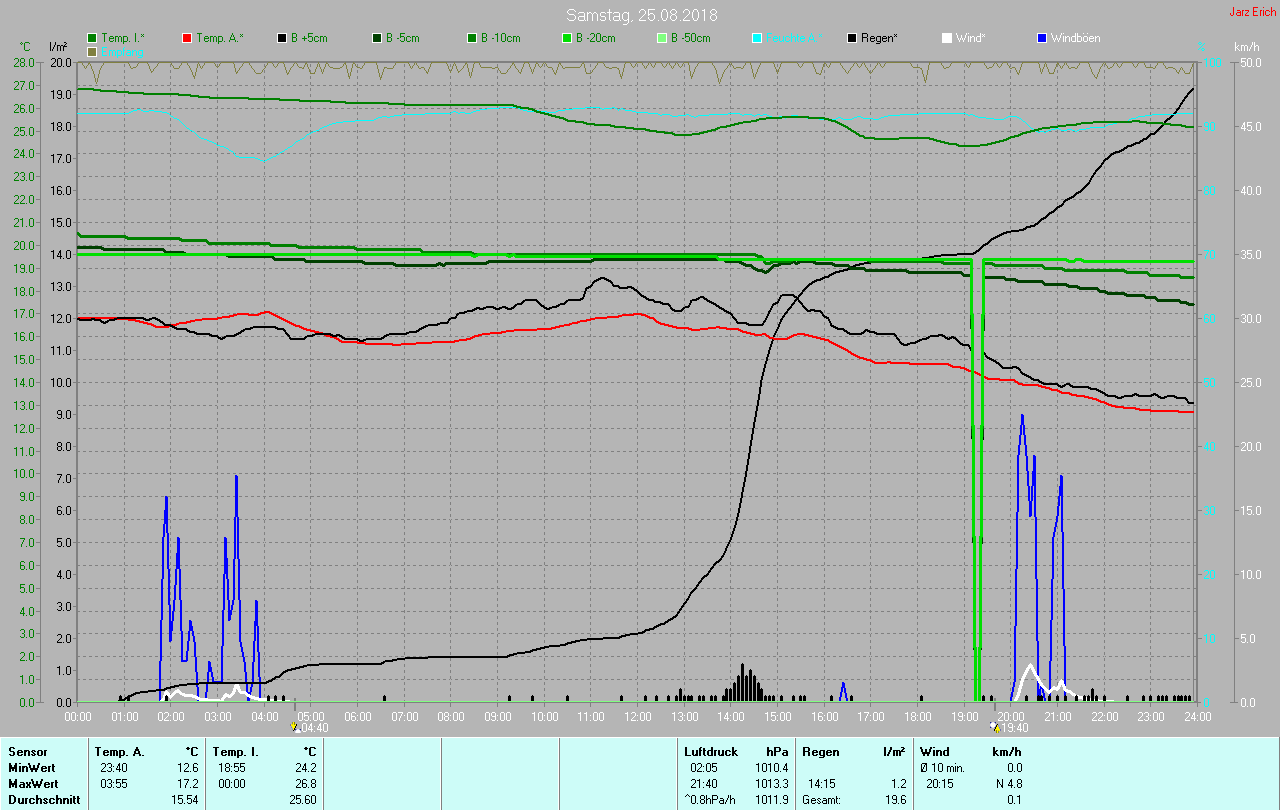Viewport: 1280px width, 810px height.
Task: Click the Temp. I.* legend label
Action: [123, 38]
